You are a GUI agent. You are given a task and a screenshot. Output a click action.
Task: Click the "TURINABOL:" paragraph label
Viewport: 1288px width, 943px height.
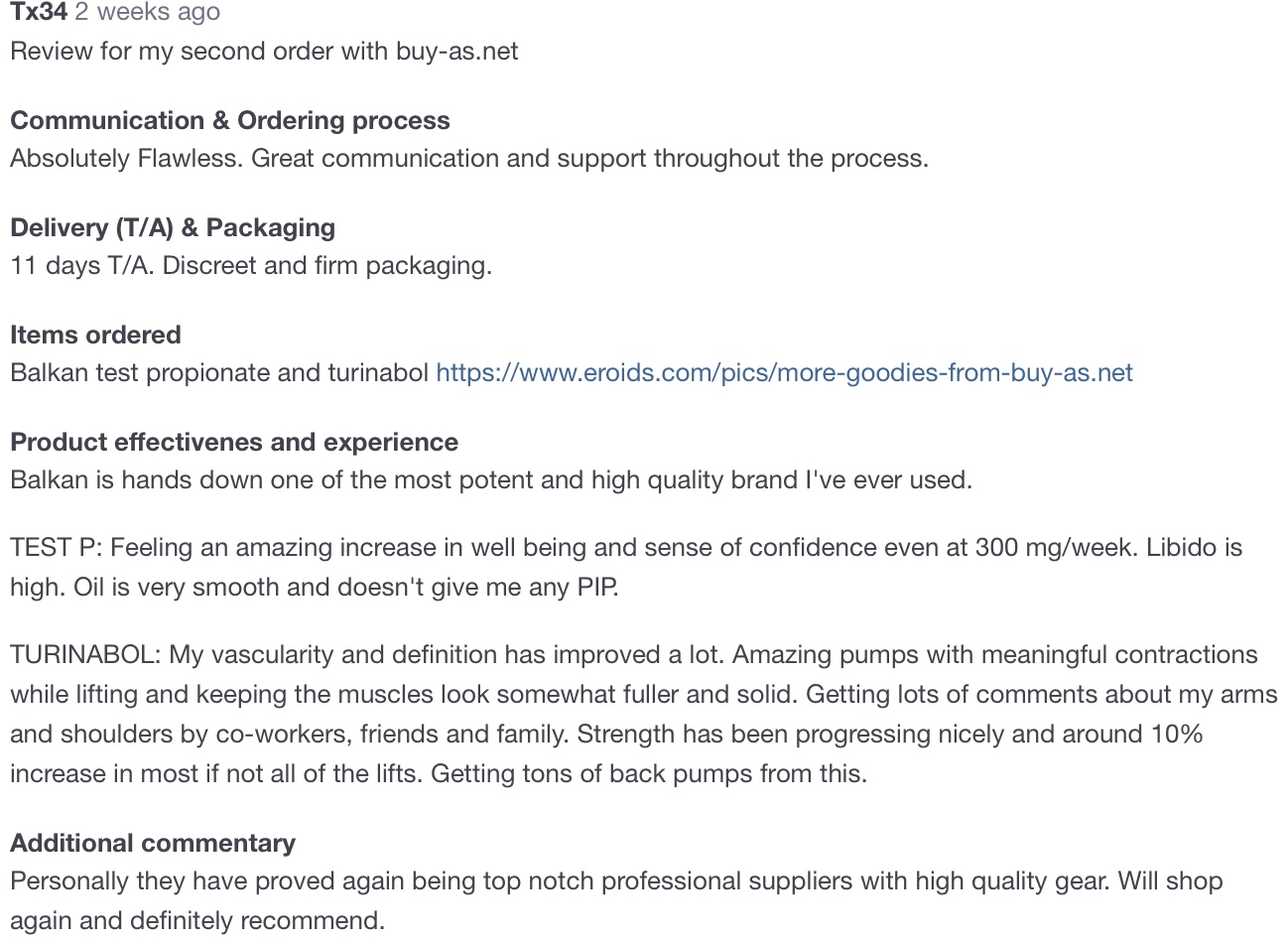point(85,655)
